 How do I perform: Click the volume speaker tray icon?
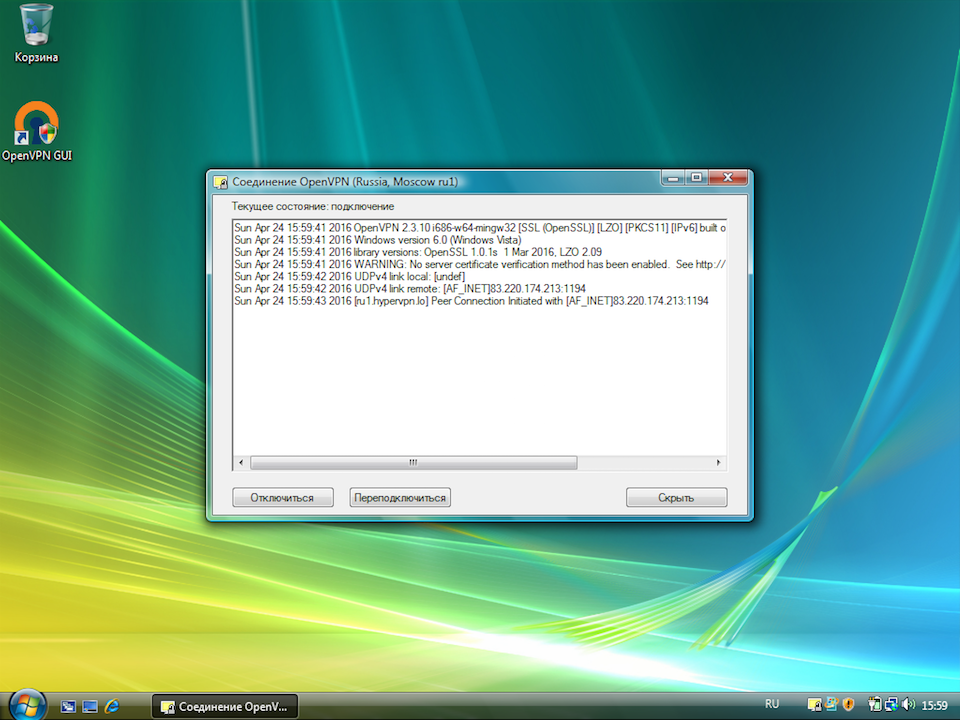(x=908, y=705)
